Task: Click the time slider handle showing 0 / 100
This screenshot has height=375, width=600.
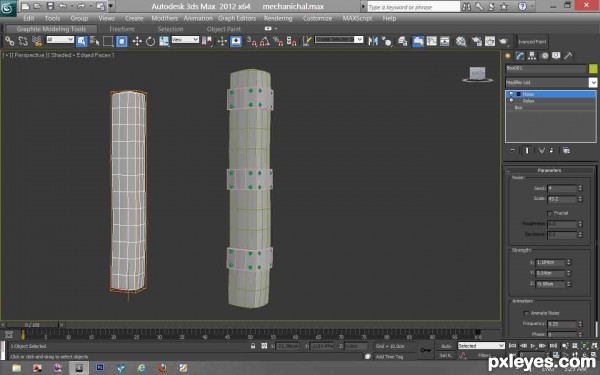Action: tap(33, 325)
